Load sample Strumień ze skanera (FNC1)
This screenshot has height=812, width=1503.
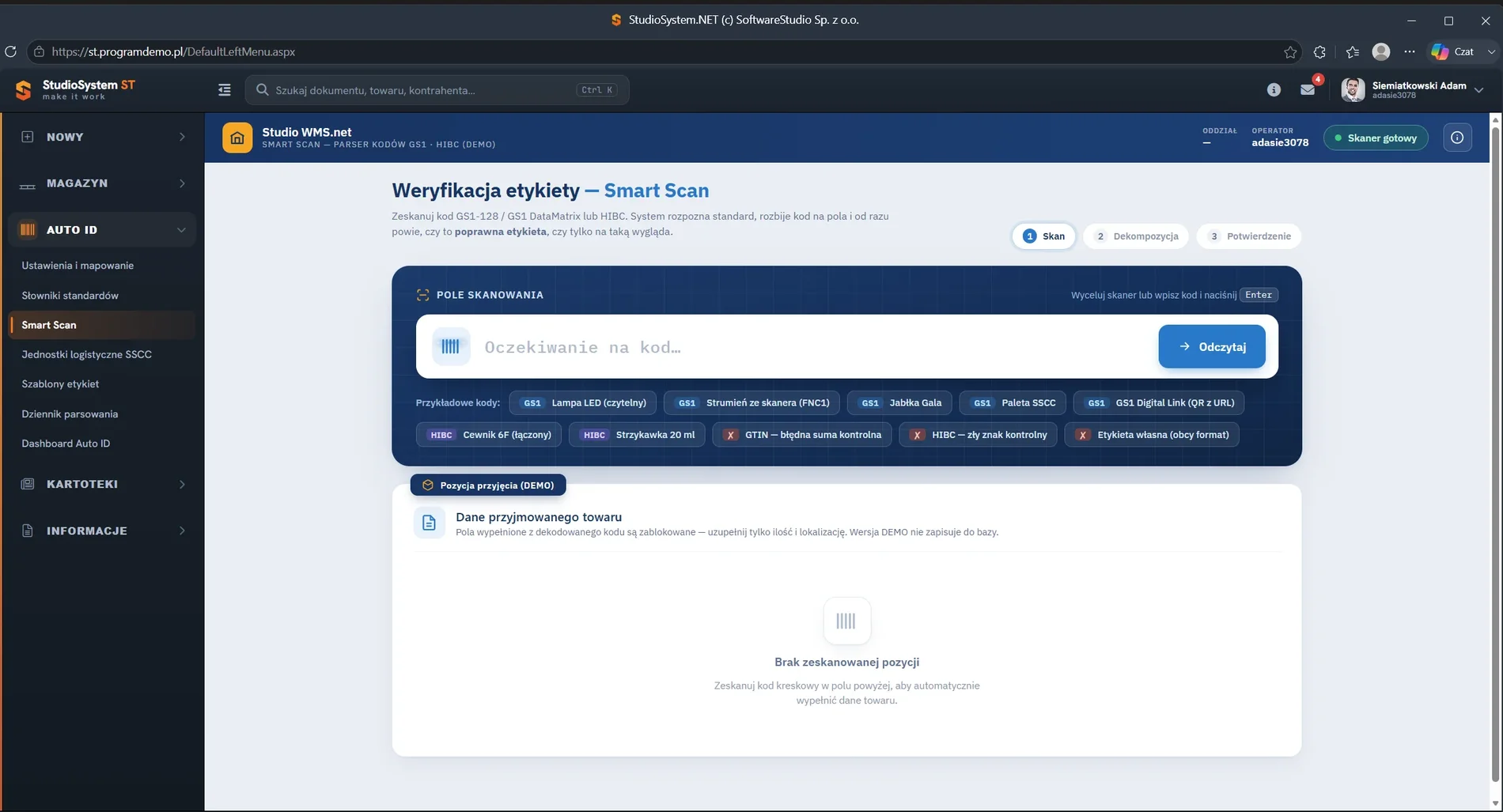751,402
